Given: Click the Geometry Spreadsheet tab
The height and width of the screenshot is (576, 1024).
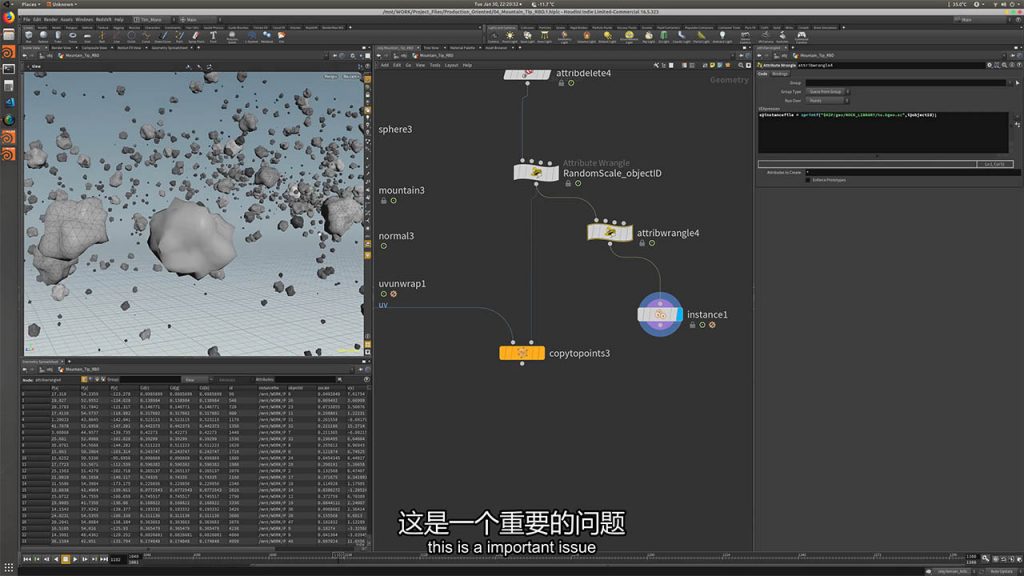Looking at the screenshot, I should (x=42, y=361).
